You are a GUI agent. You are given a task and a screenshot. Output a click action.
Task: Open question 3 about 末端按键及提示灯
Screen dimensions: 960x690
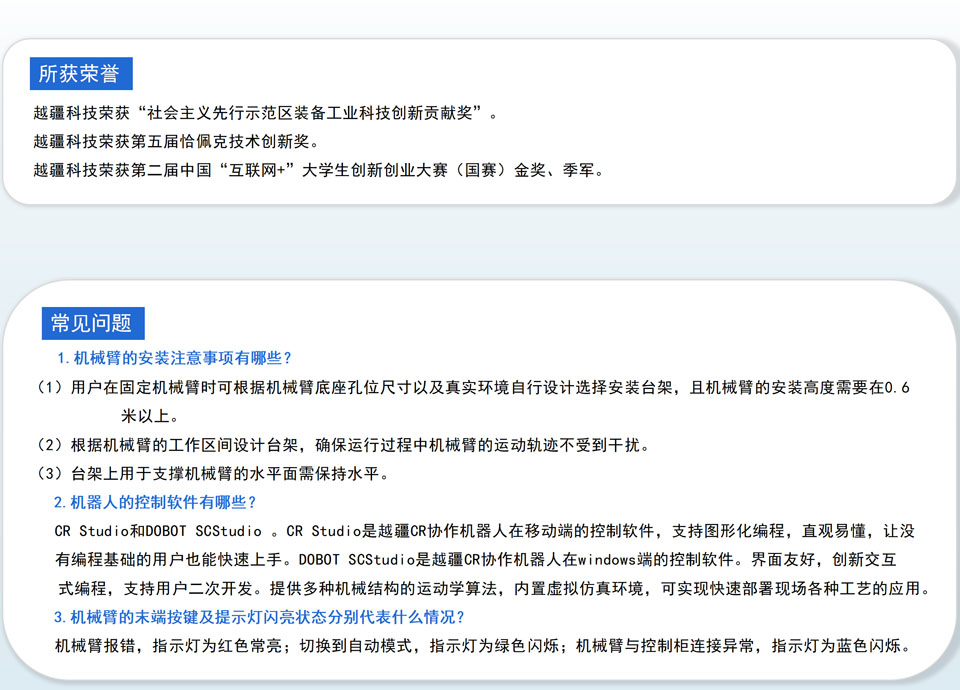[259, 617]
